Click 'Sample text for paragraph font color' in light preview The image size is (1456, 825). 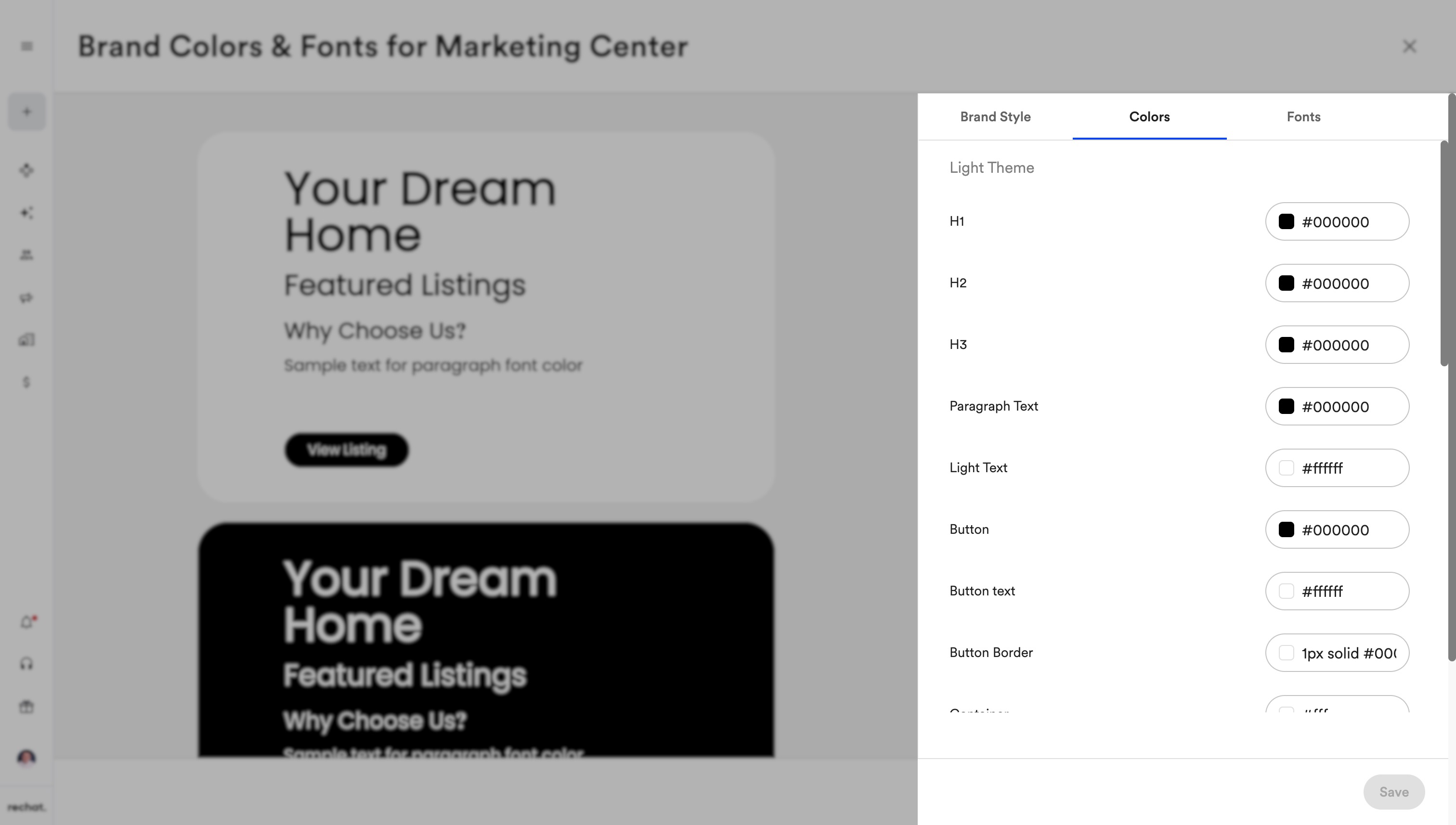[433, 365]
